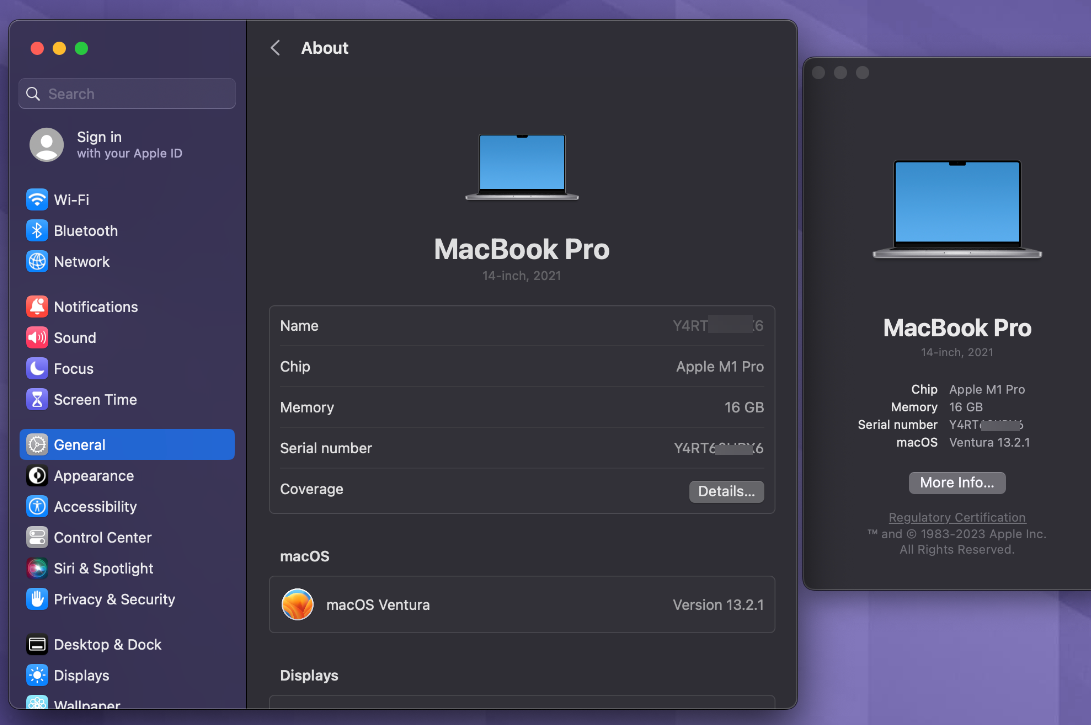This screenshot has height=725, width=1091.
Task: Open the Displays sun icon
Action: [x=37, y=675]
